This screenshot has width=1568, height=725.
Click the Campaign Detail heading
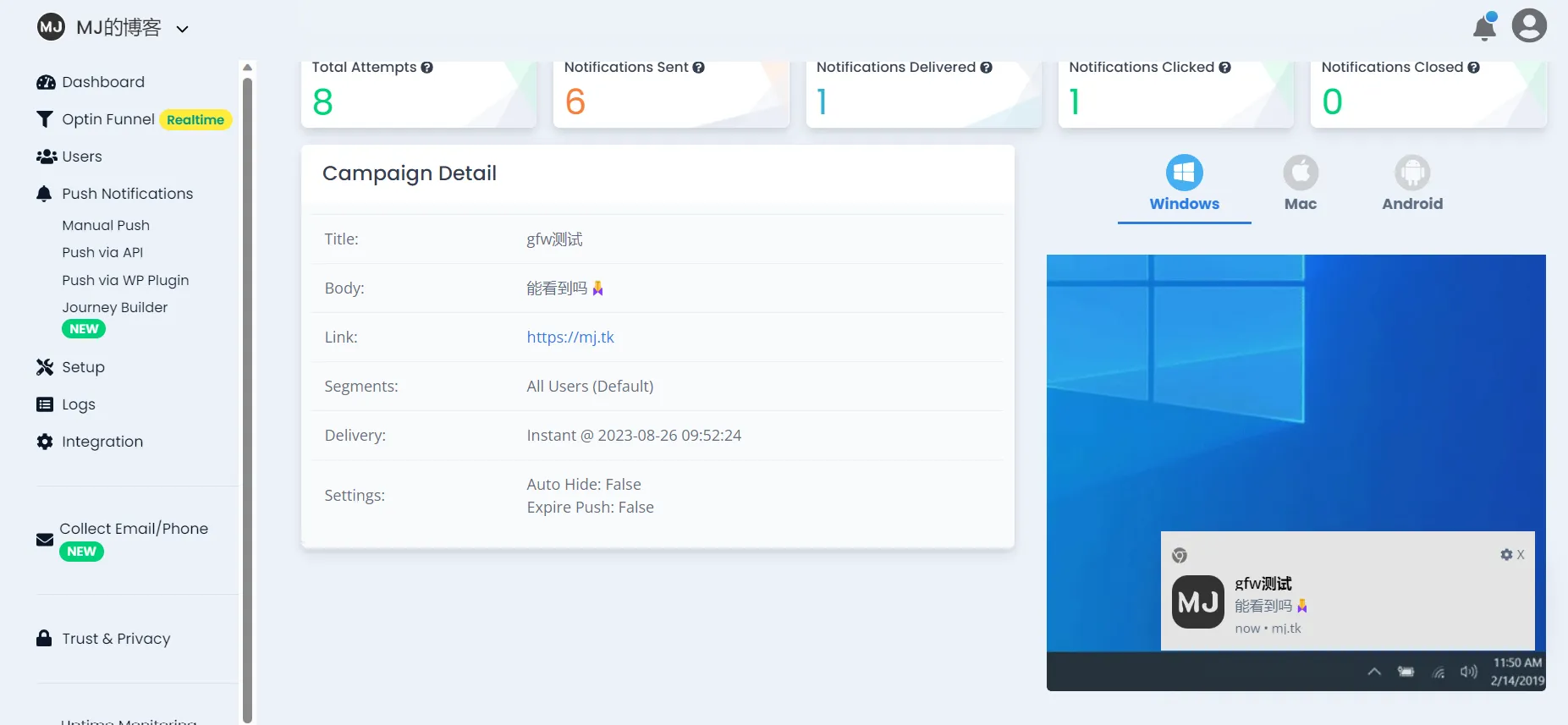coord(410,173)
